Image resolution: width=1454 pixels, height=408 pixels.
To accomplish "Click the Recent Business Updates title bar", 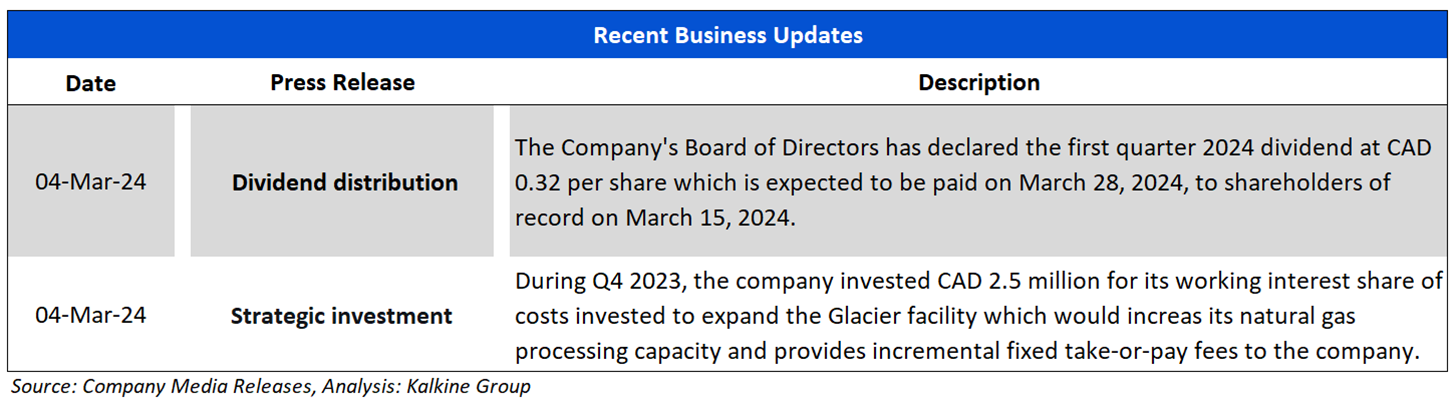I will pos(727,35).
